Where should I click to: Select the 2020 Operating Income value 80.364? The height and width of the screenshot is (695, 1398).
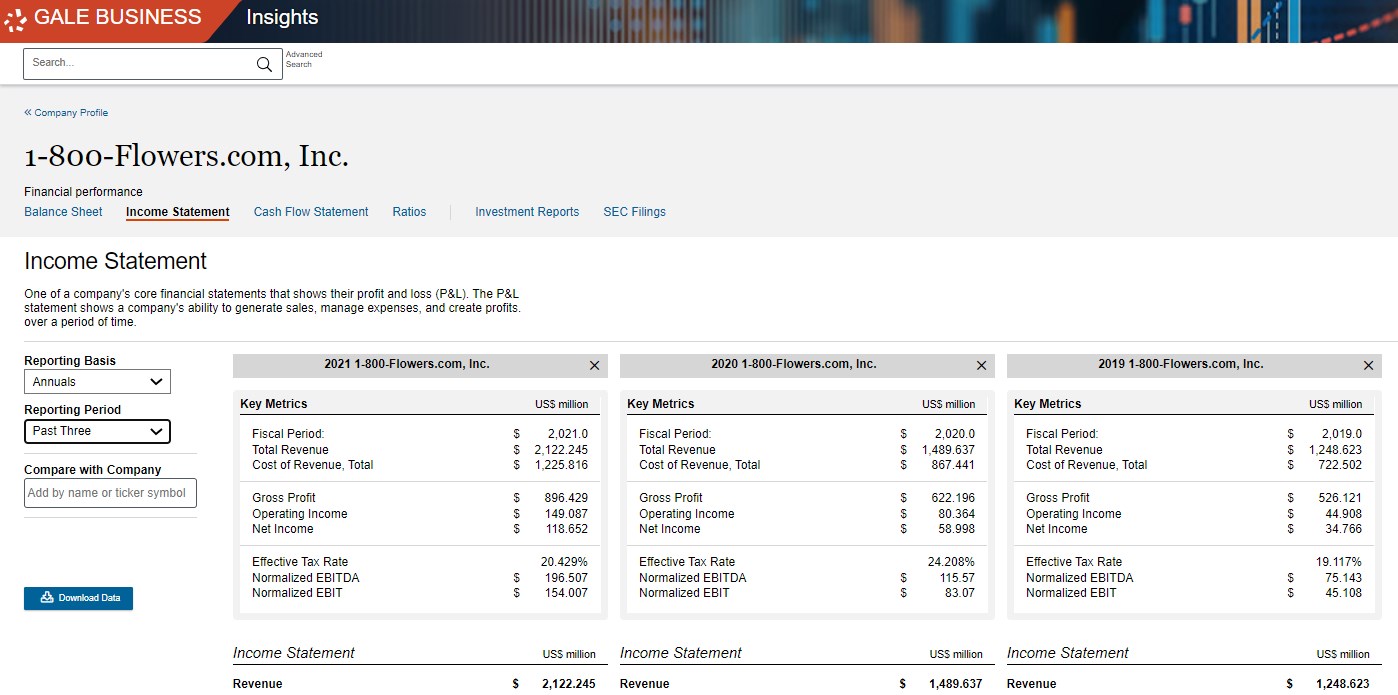coord(957,514)
